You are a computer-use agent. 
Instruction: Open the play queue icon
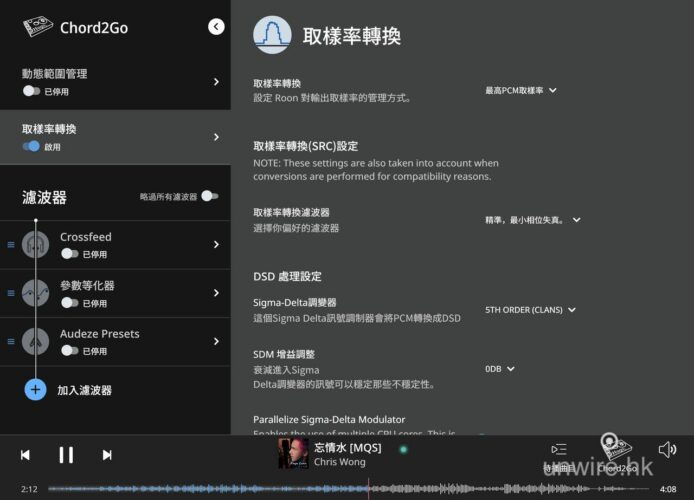559,451
